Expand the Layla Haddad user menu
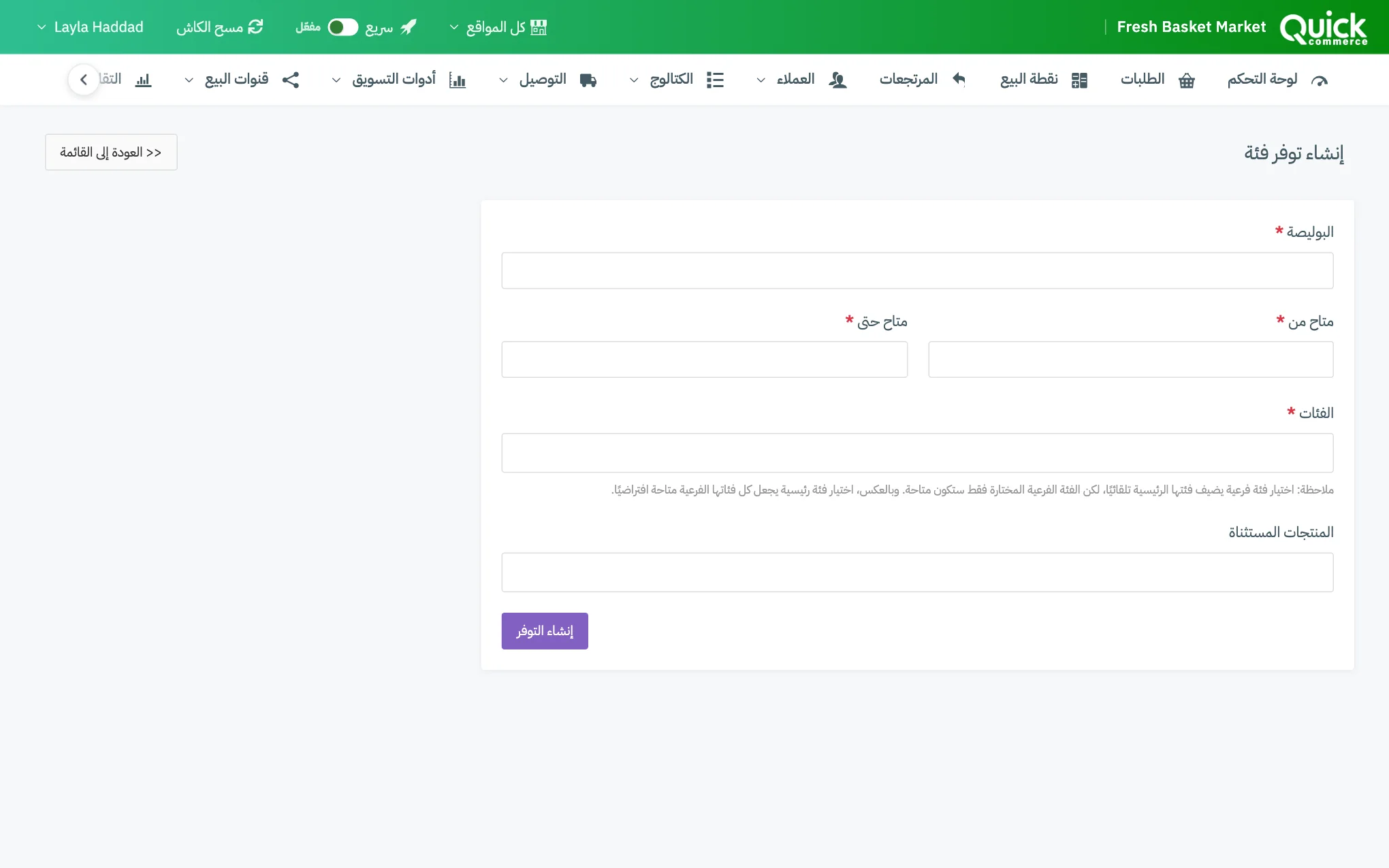Viewport: 1389px width, 868px height. click(90, 27)
